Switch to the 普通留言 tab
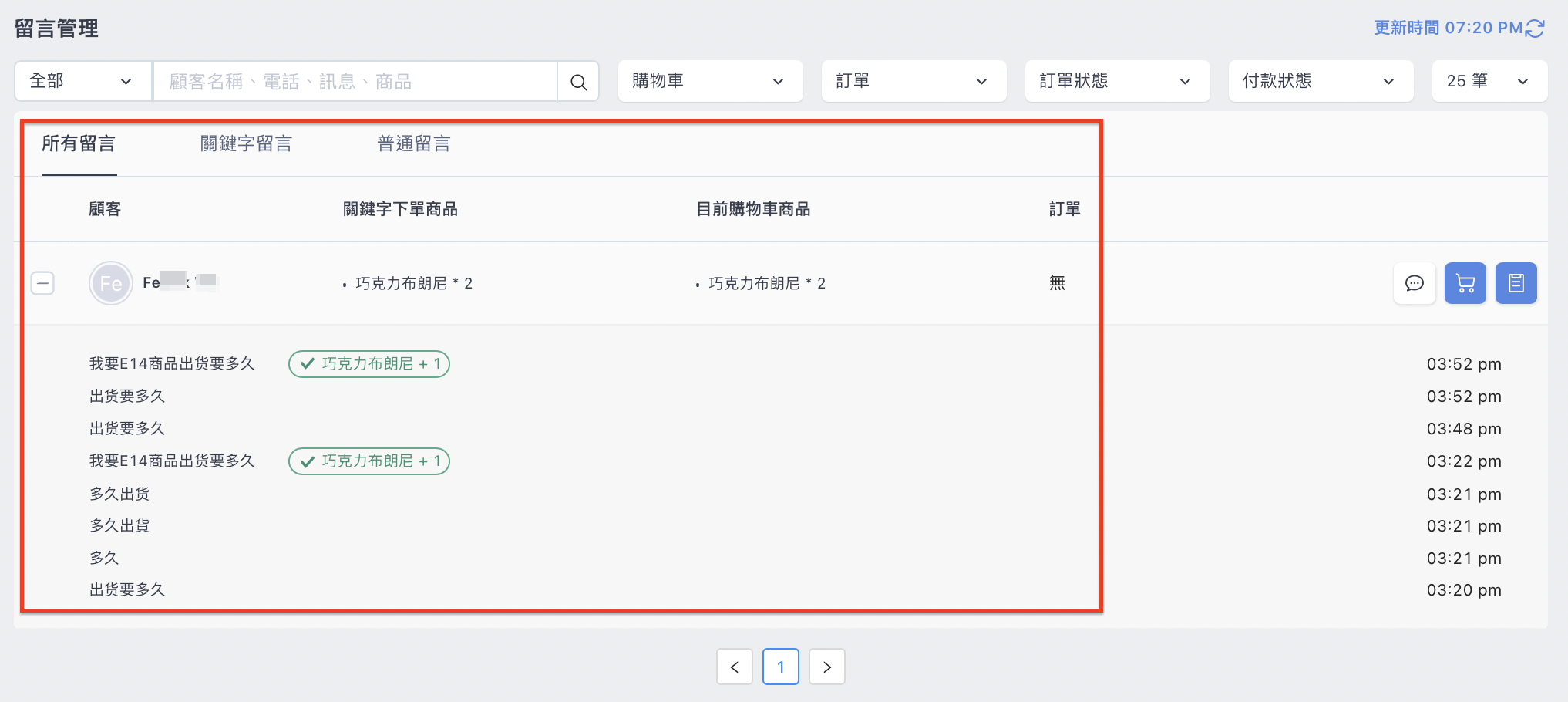Viewport: 1568px width, 702px height. coord(413,143)
